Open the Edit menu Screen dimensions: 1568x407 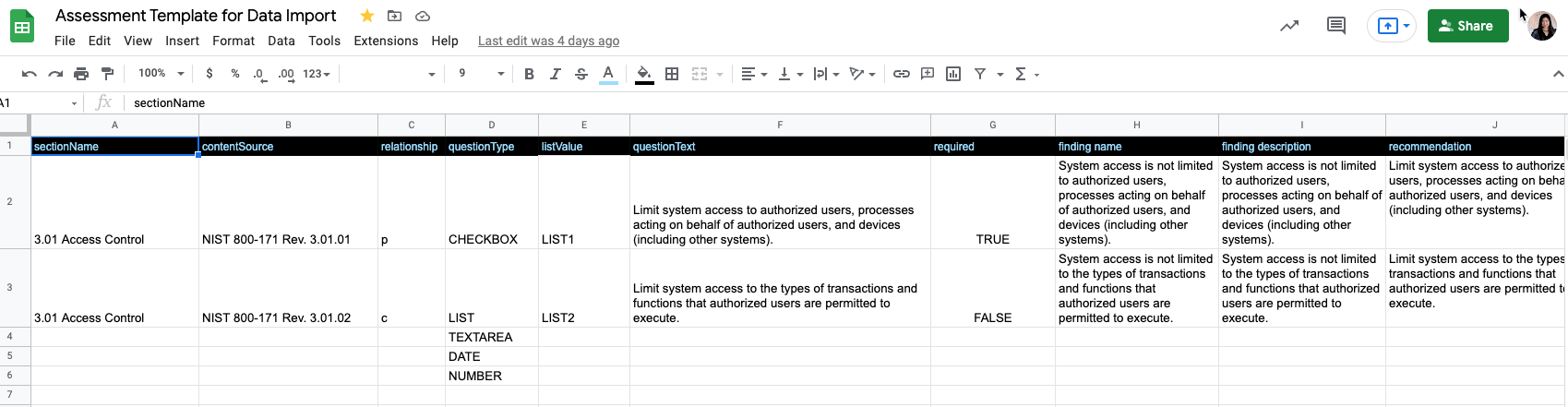(100, 41)
